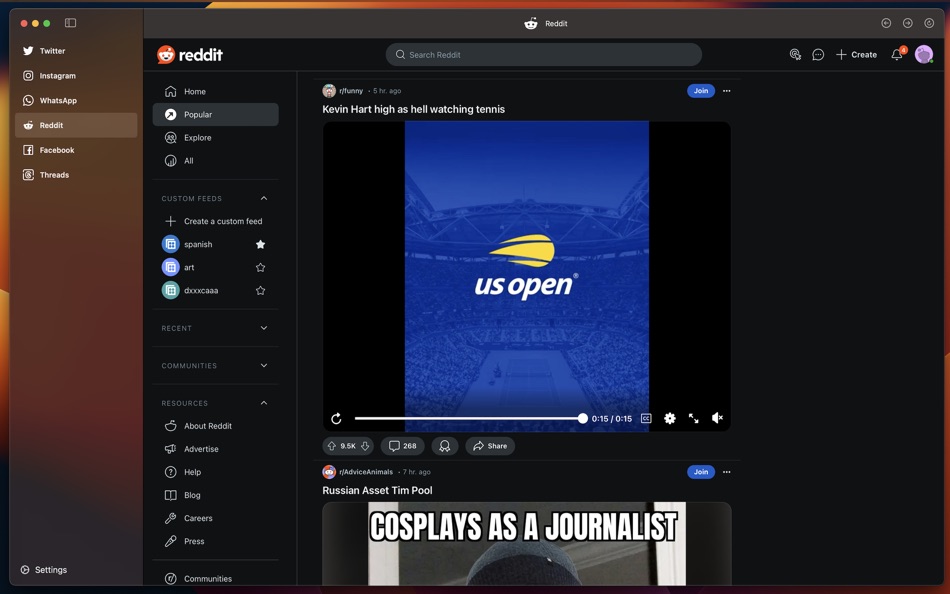Upvote the Kevin Hart post
The height and width of the screenshot is (594, 950).
331,446
